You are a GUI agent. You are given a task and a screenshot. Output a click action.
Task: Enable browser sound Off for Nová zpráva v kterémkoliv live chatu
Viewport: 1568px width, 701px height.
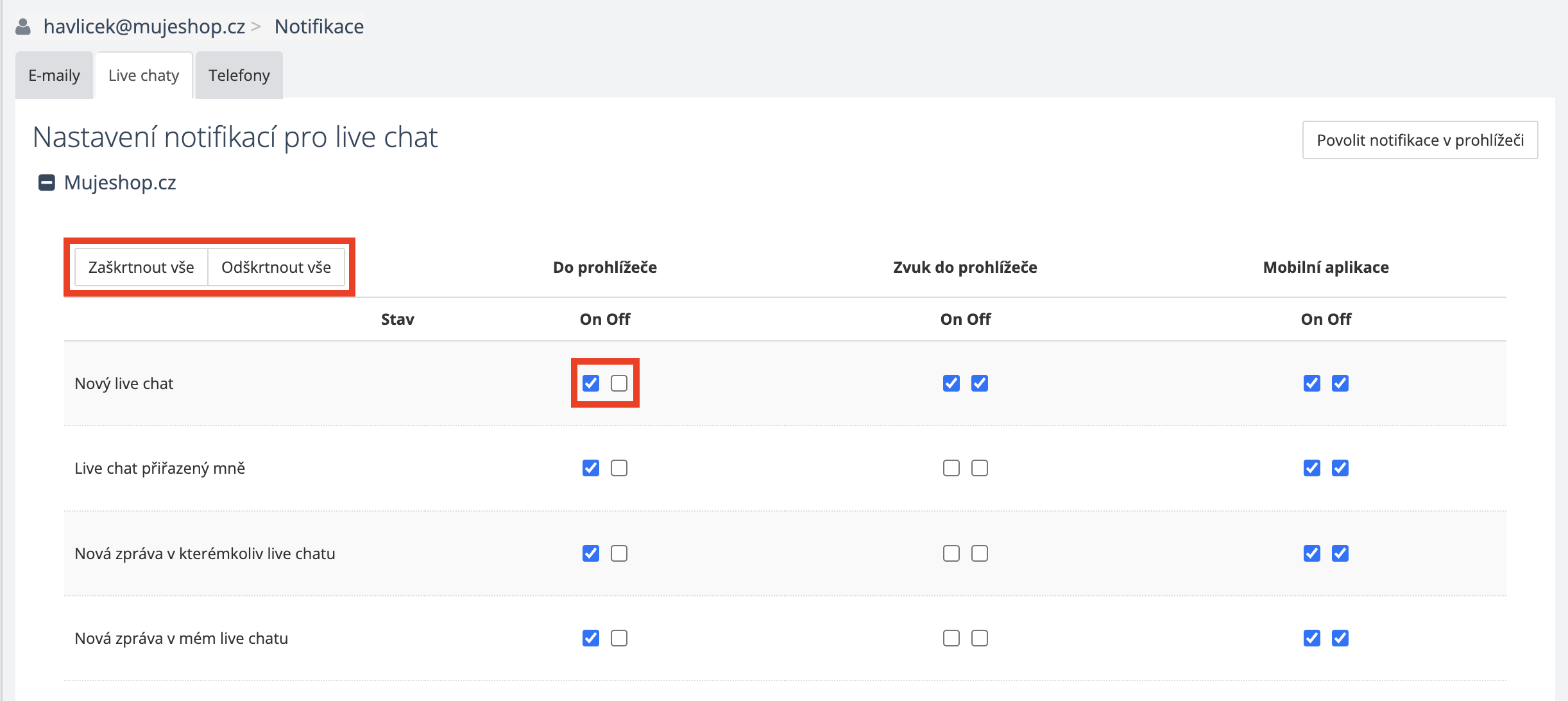pos(980,553)
